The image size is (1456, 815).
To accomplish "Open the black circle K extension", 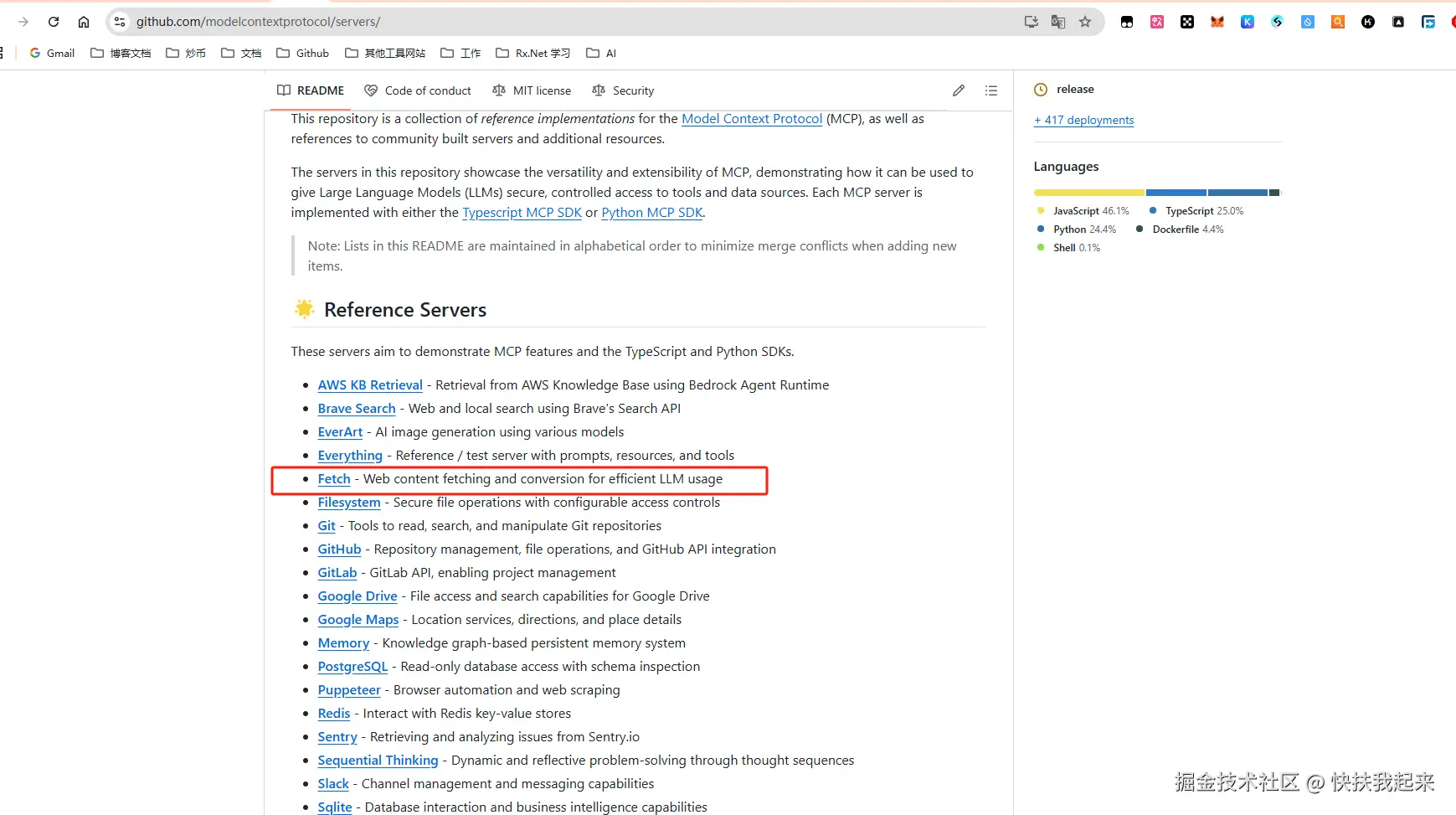I will pos(1368,22).
